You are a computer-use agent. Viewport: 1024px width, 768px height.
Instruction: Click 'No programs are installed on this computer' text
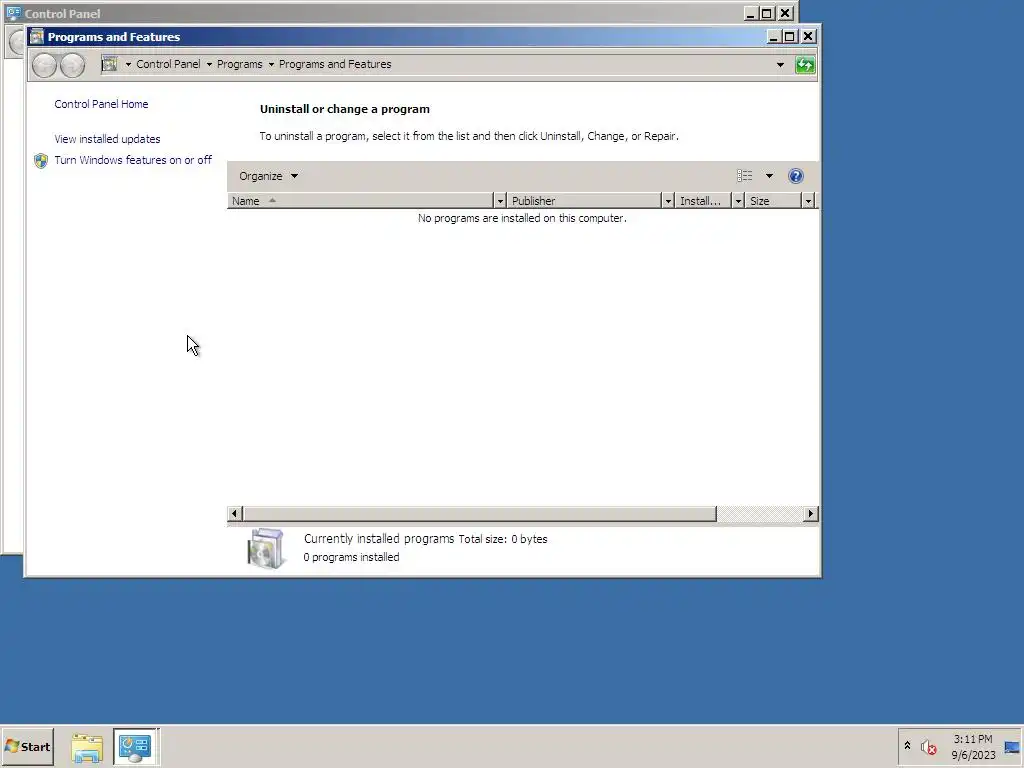click(x=522, y=218)
